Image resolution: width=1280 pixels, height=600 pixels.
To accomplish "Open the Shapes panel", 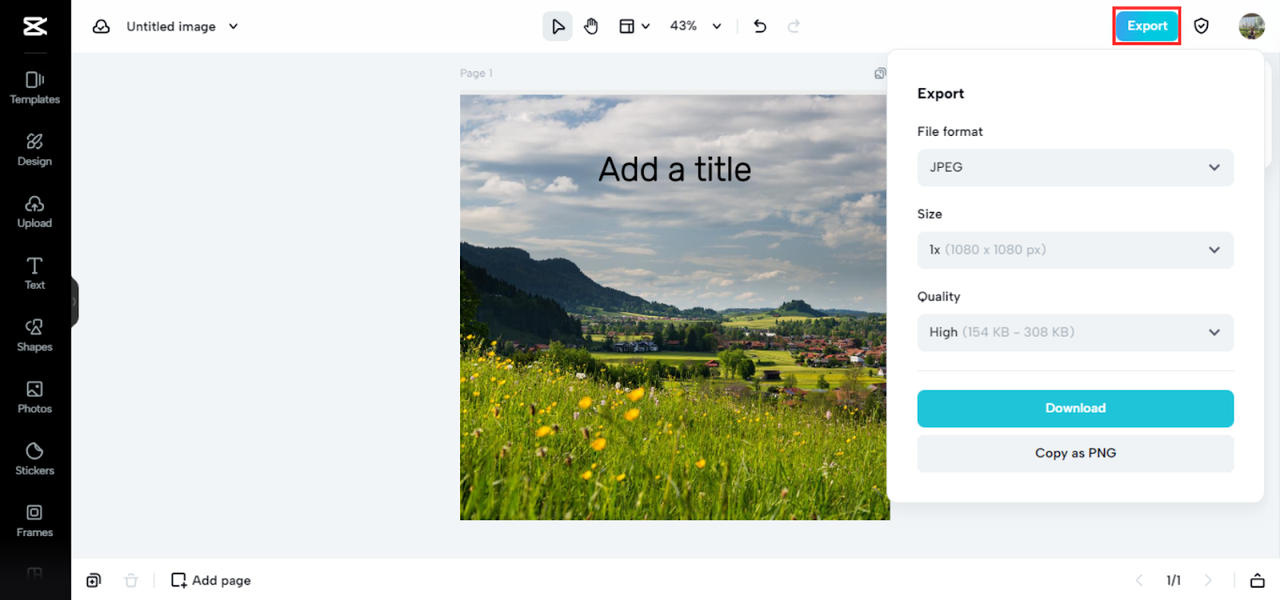I will [x=35, y=335].
